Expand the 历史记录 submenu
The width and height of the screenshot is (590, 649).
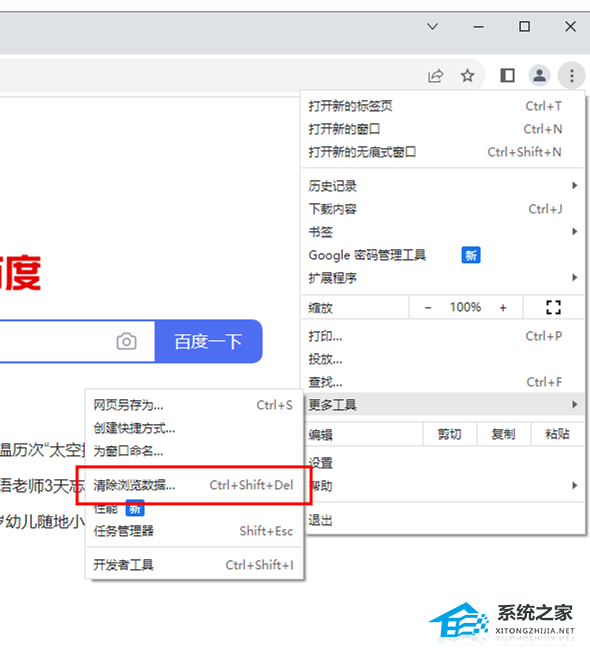click(x=443, y=186)
